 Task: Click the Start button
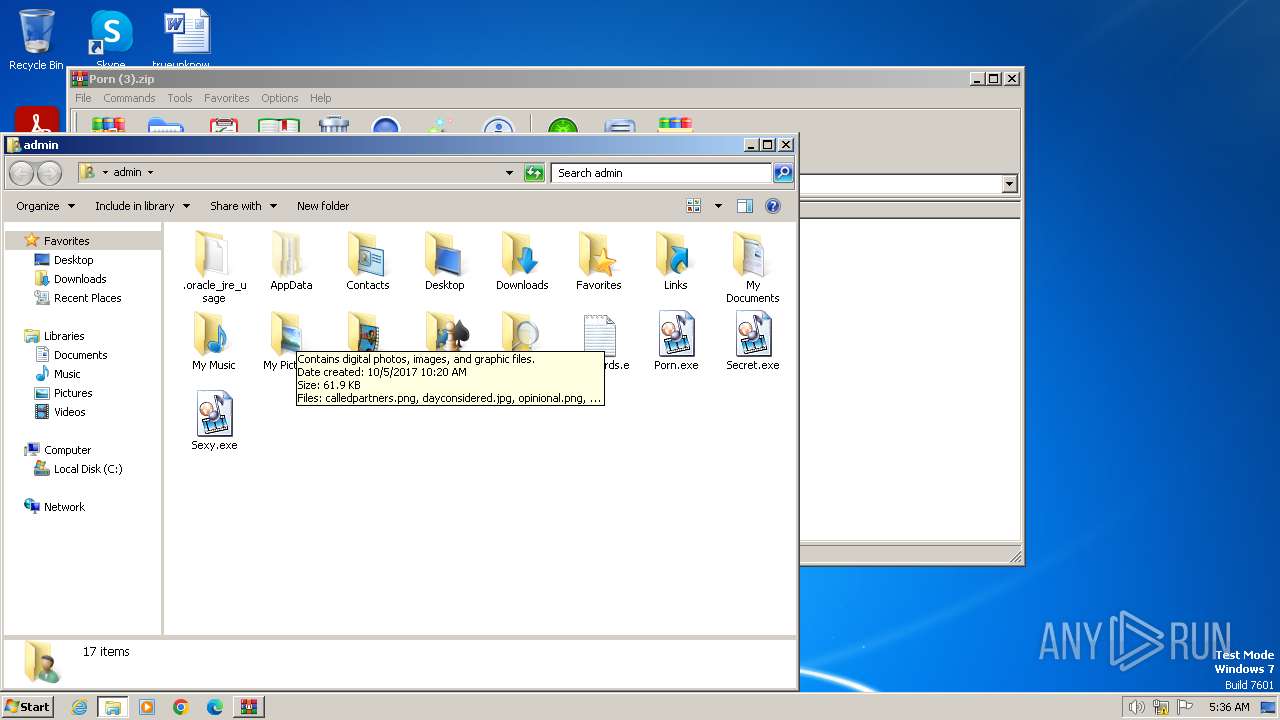(x=27, y=706)
